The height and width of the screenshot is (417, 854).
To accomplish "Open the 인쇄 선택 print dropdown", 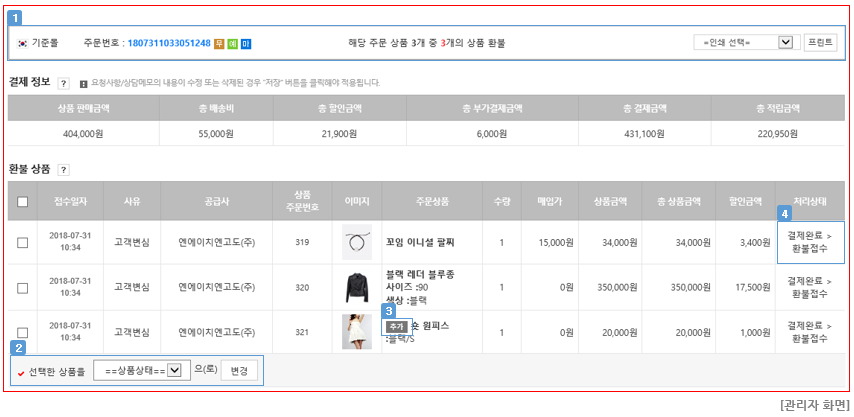I will click(747, 42).
